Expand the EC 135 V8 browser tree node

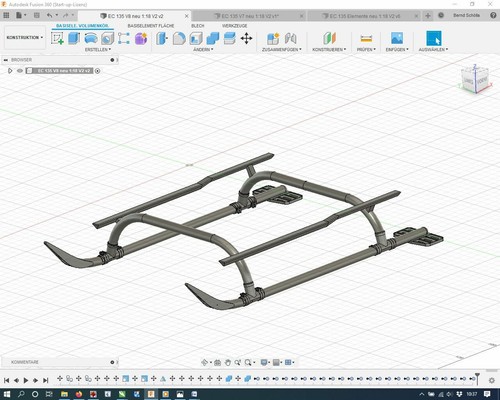10,71
